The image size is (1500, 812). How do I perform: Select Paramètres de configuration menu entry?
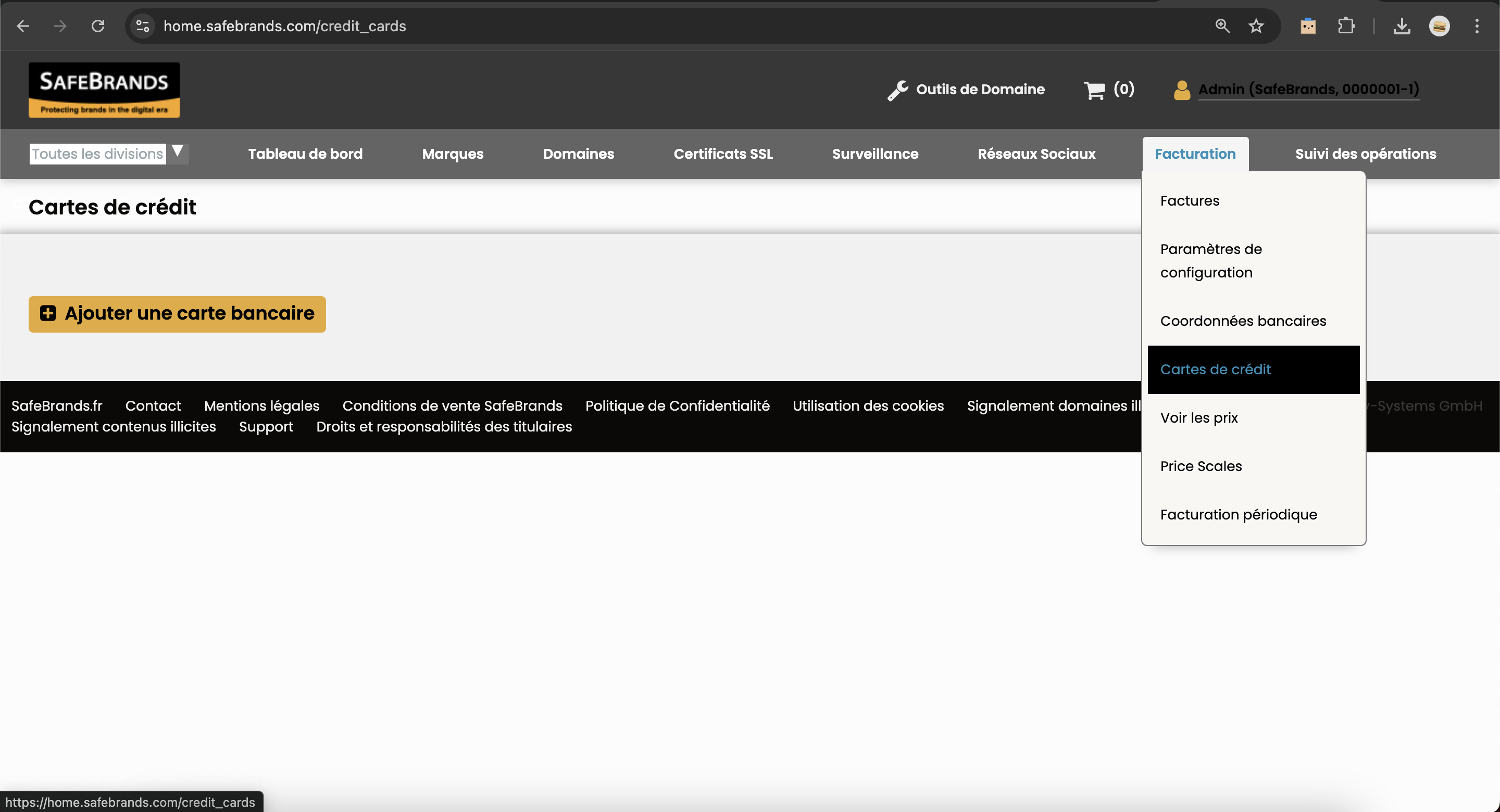click(1253, 261)
